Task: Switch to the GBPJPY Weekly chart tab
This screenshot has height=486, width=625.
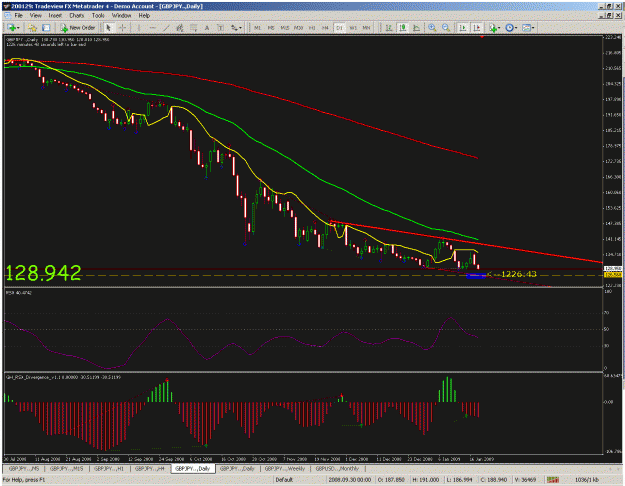Action: coord(285,468)
